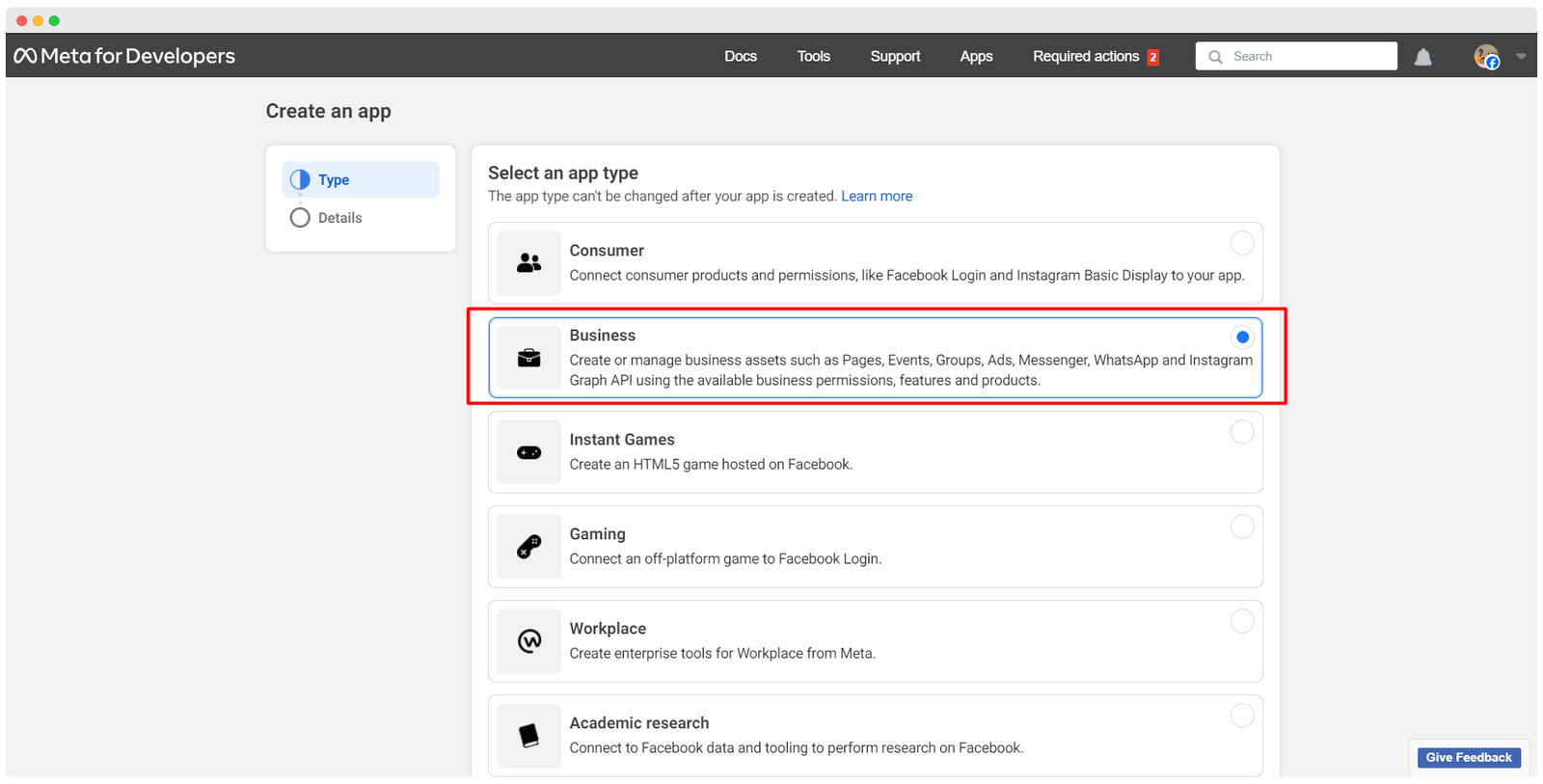Click the Workplace logo icon

tap(528, 641)
